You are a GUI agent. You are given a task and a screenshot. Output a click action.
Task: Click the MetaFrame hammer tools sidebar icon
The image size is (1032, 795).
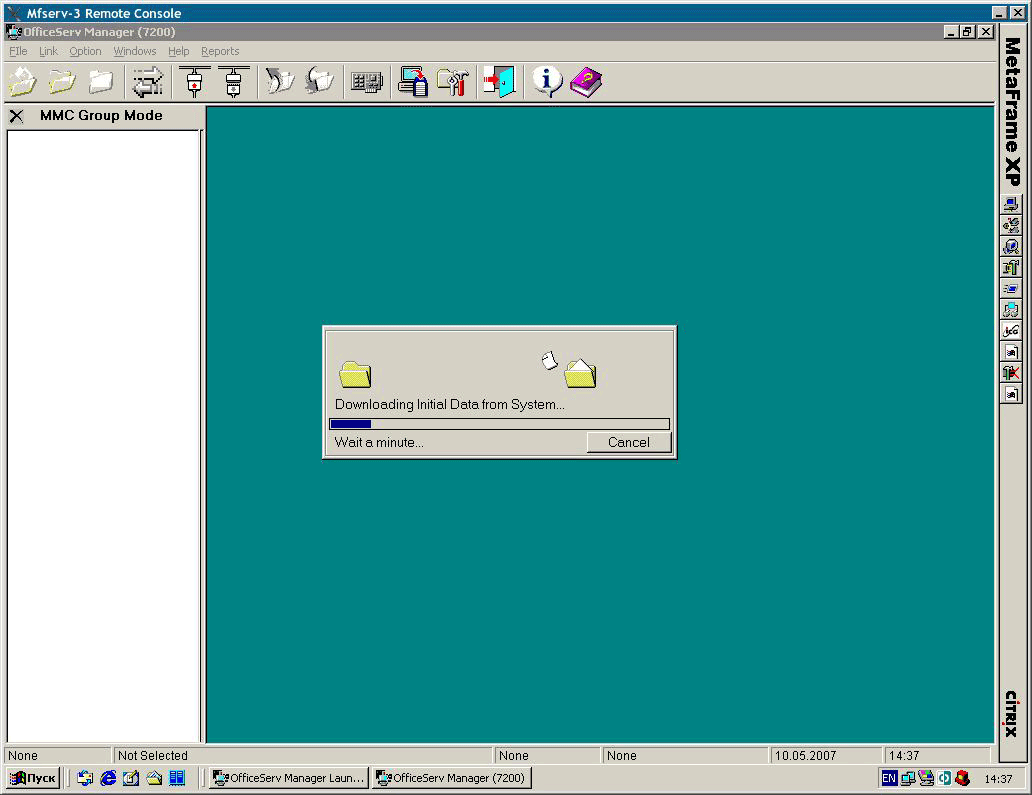point(1012,267)
